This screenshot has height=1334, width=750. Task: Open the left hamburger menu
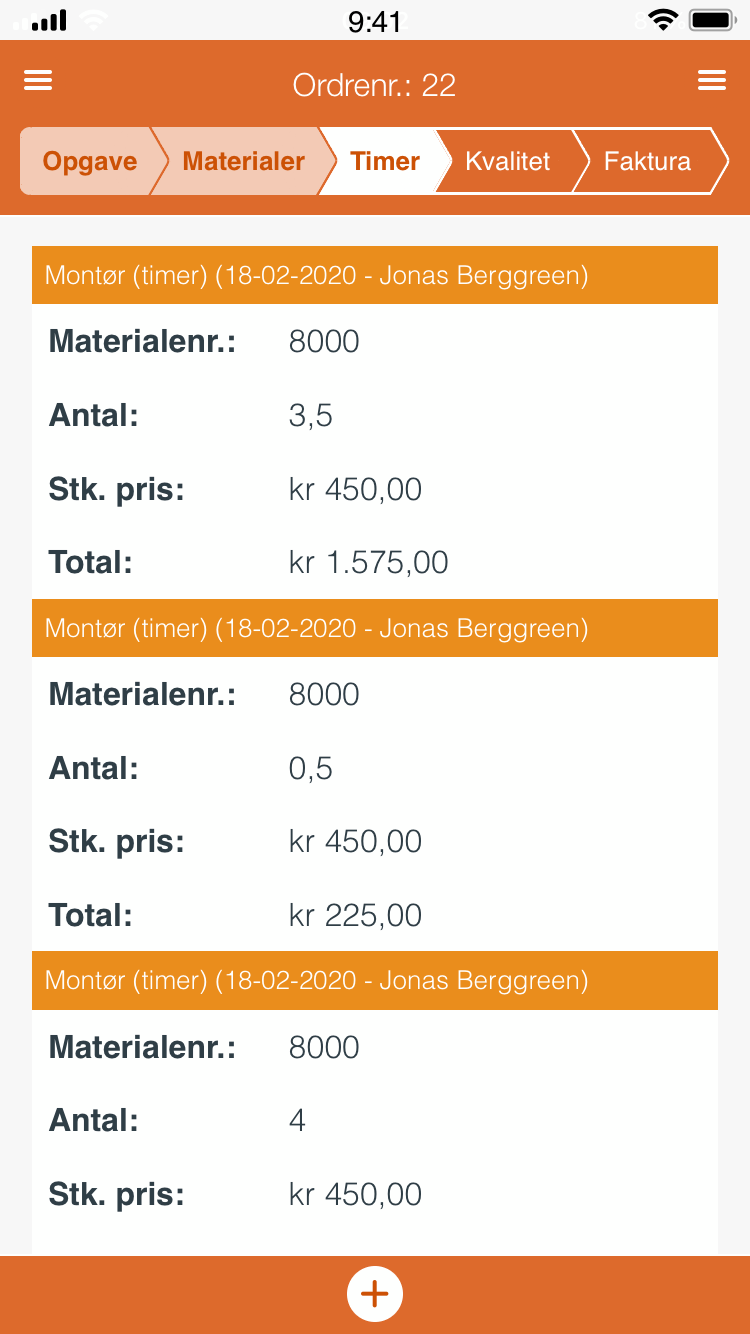(38, 82)
